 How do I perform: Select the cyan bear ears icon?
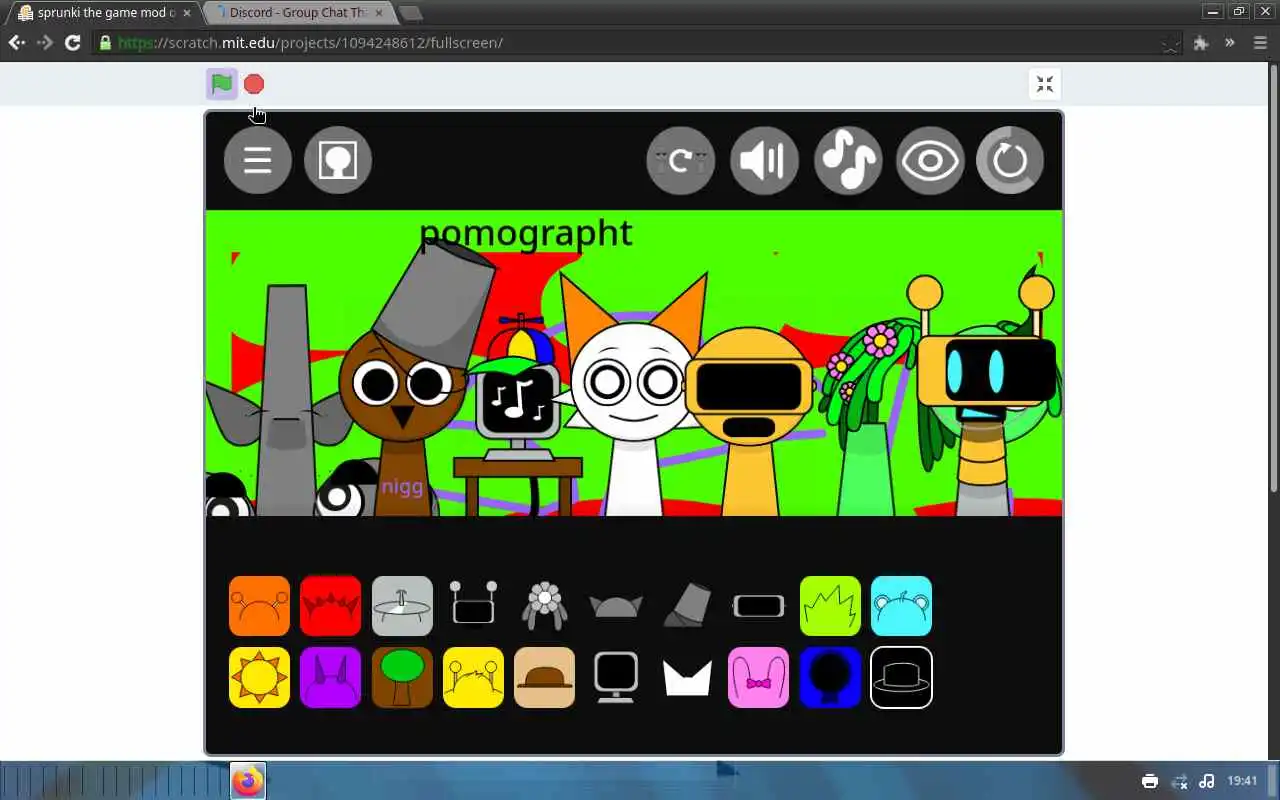point(901,606)
